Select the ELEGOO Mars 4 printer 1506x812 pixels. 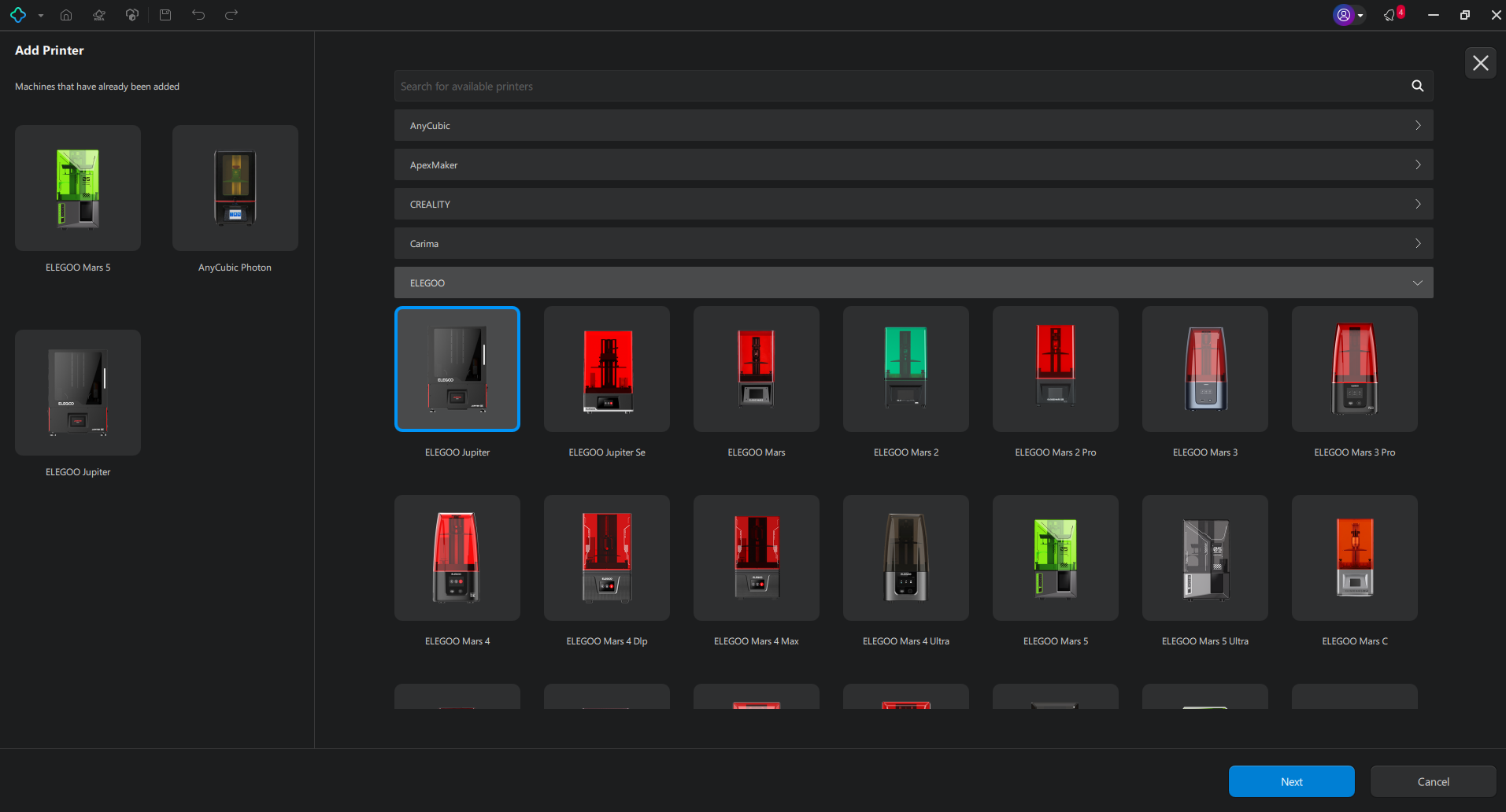(457, 558)
